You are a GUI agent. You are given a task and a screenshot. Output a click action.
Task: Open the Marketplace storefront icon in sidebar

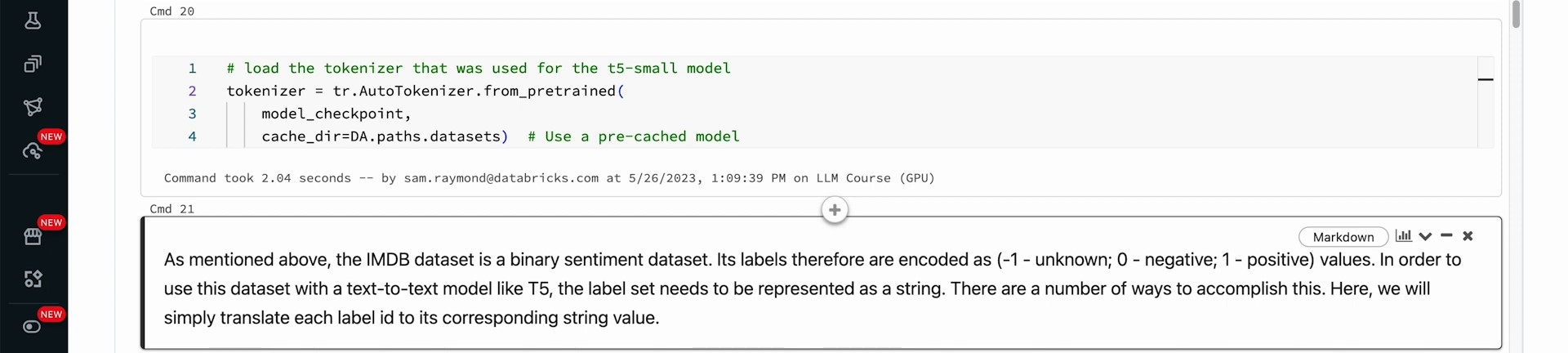point(33,236)
